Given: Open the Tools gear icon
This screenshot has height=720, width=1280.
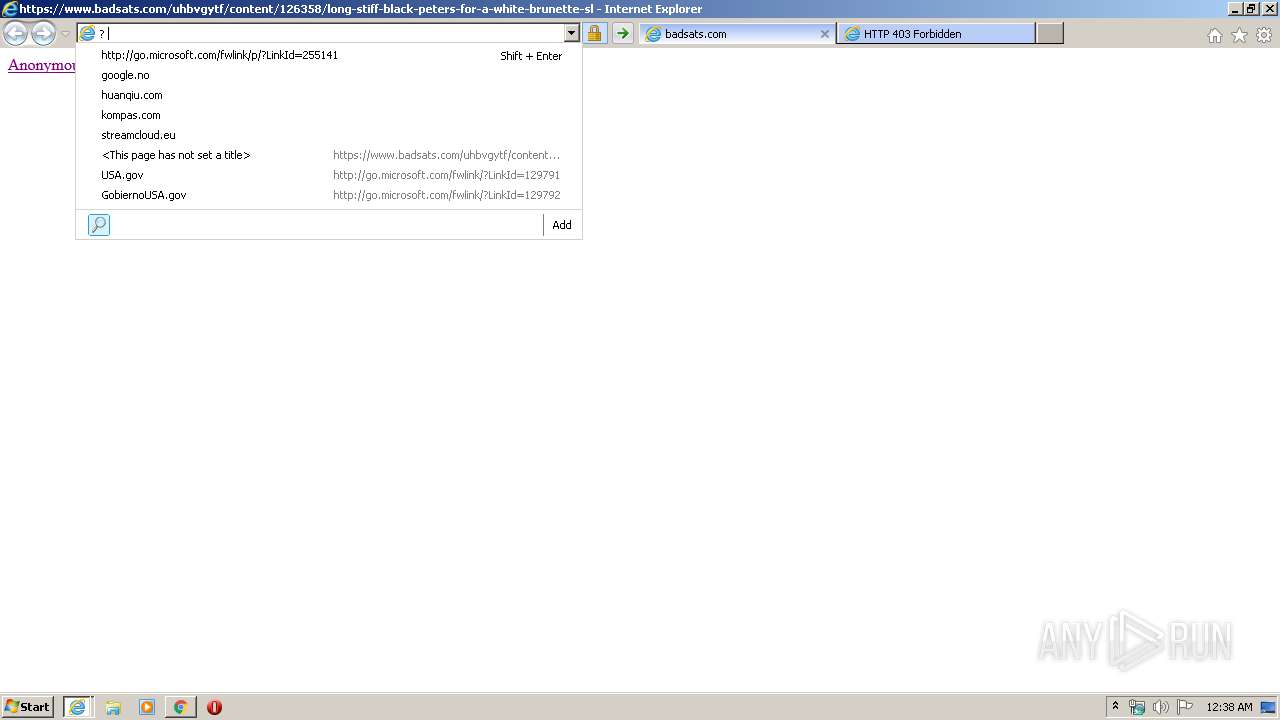Looking at the screenshot, I should point(1264,35).
